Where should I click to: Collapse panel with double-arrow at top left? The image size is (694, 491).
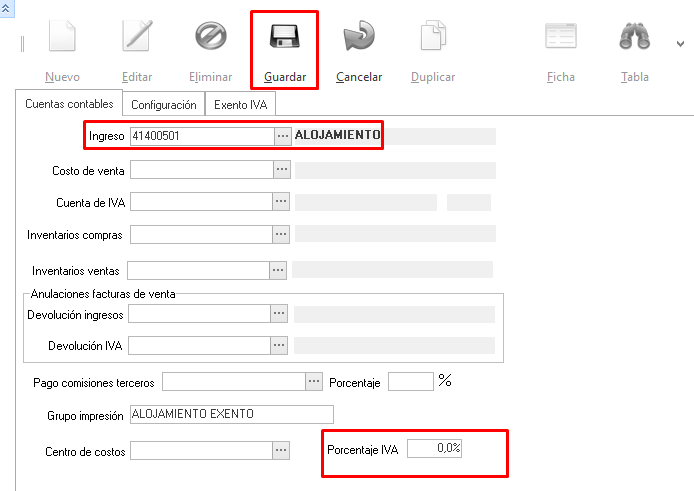(8, 6)
